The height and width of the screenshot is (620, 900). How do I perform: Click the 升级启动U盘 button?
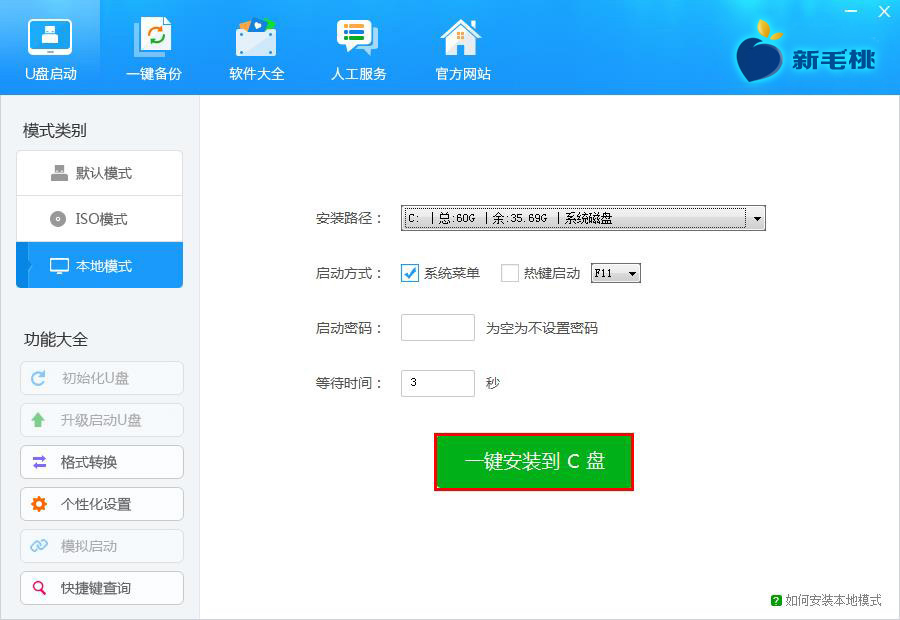click(102, 420)
